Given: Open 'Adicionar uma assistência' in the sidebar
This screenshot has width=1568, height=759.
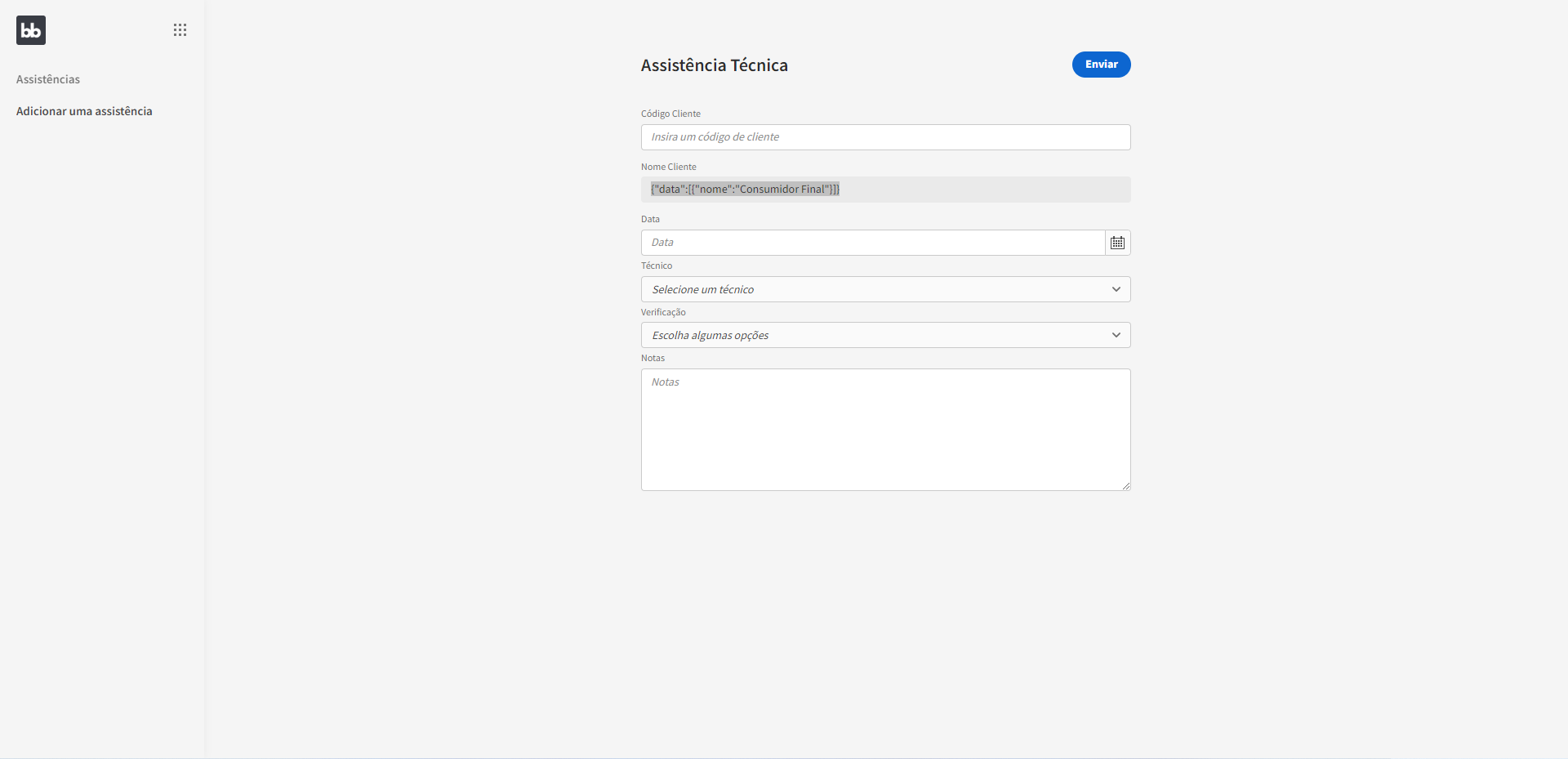Looking at the screenshot, I should click(x=84, y=111).
